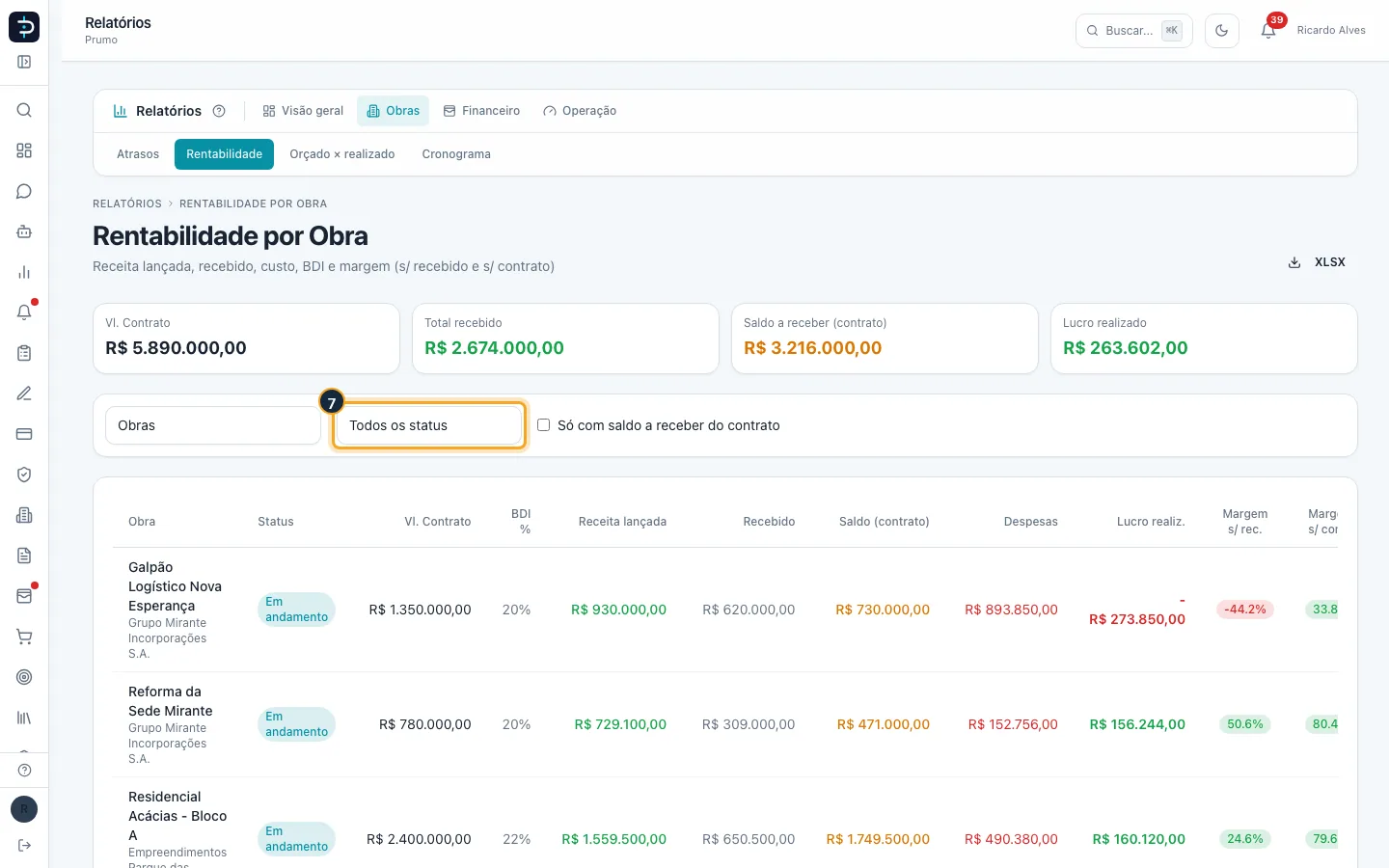Collapse the sidebar with the panel toggle icon

click(24, 62)
